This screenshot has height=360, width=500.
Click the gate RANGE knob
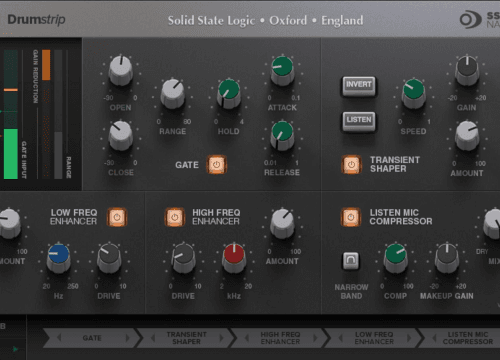pos(172,93)
